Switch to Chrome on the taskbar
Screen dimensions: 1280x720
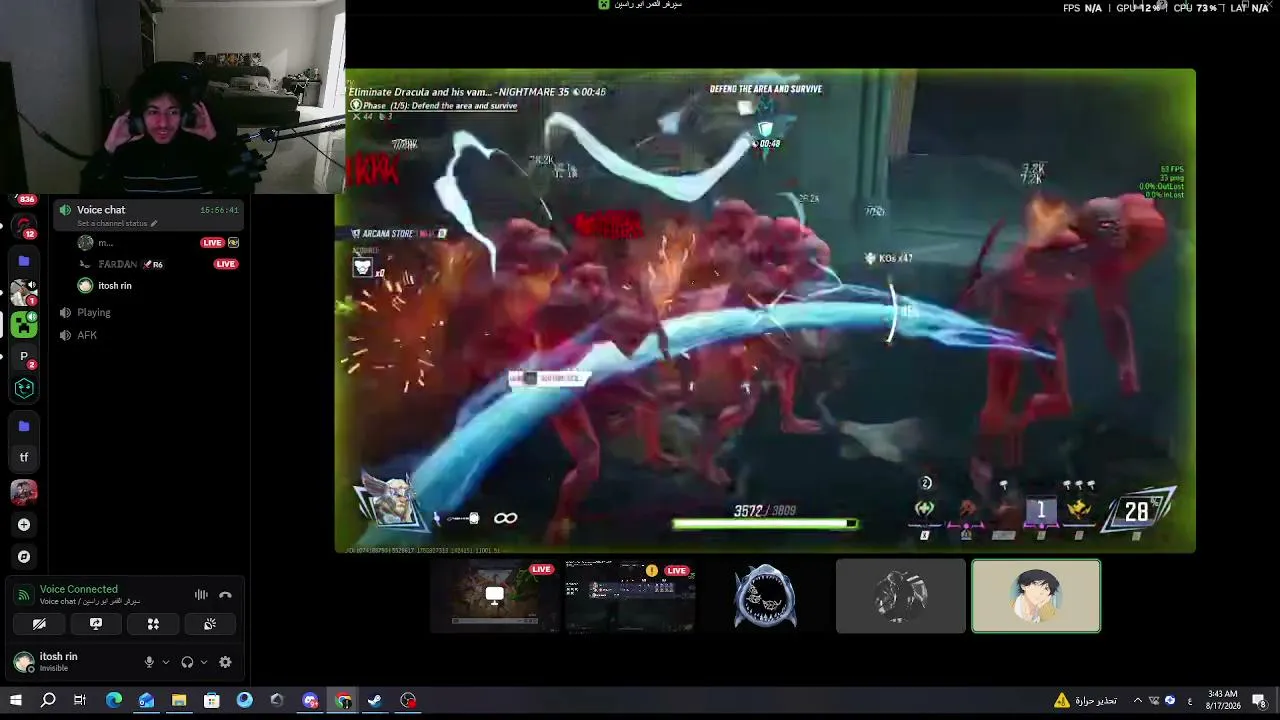click(343, 700)
